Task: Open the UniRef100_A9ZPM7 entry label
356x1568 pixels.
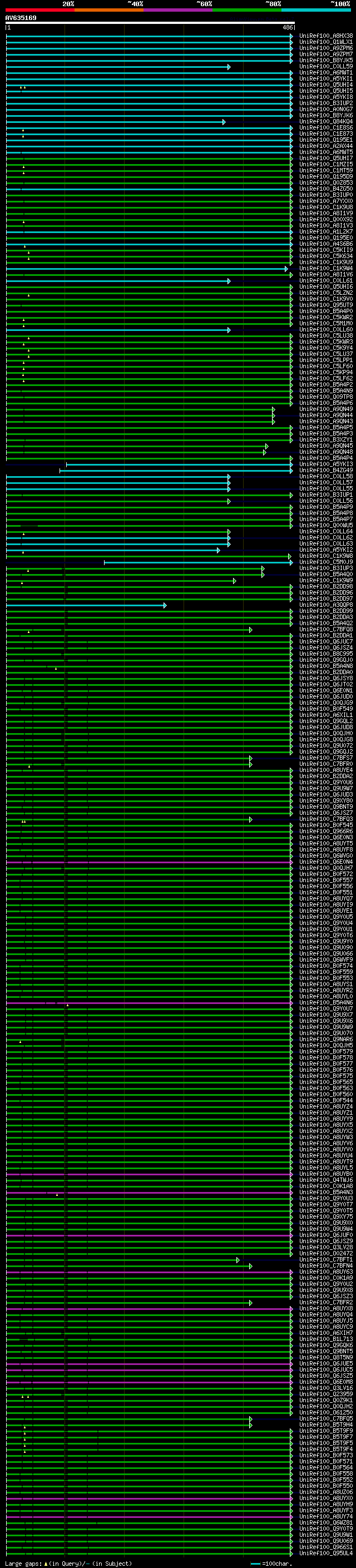Action: click(326, 54)
